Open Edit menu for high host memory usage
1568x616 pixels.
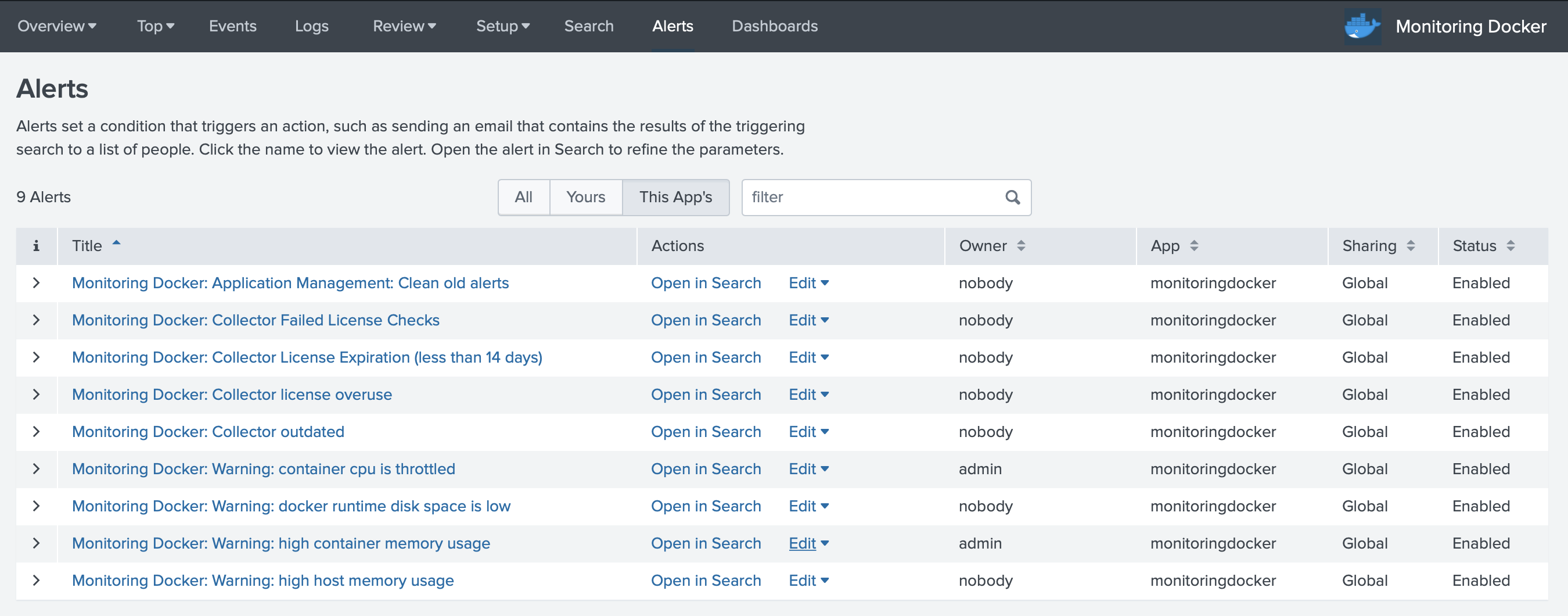click(808, 580)
